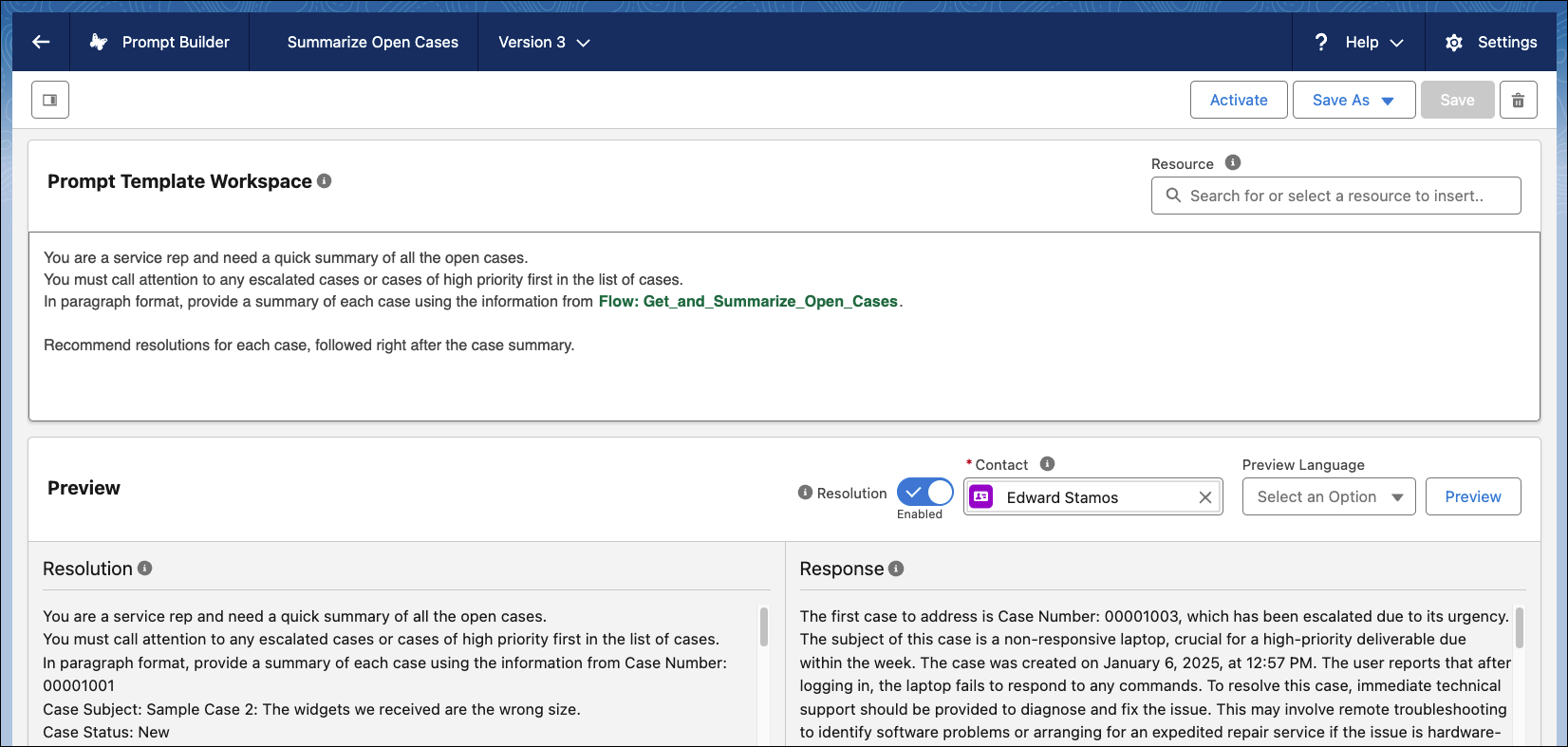Click the Preview button

click(1473, 496)
